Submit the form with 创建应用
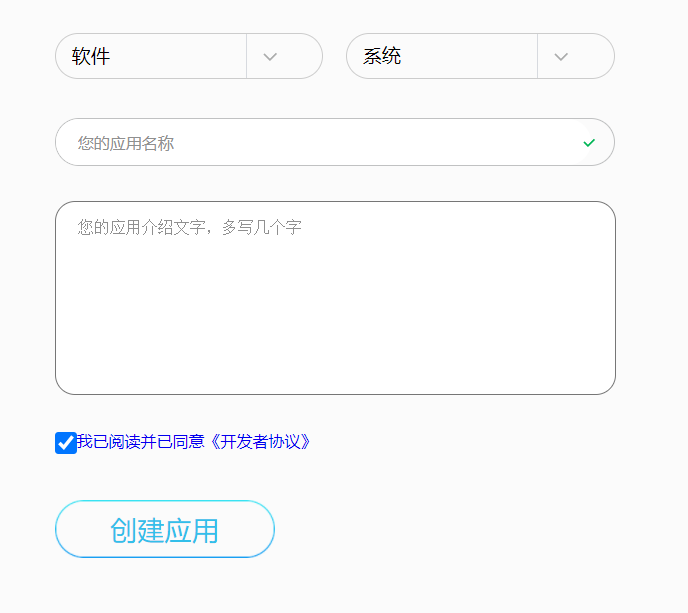 [x=165, y=529]
